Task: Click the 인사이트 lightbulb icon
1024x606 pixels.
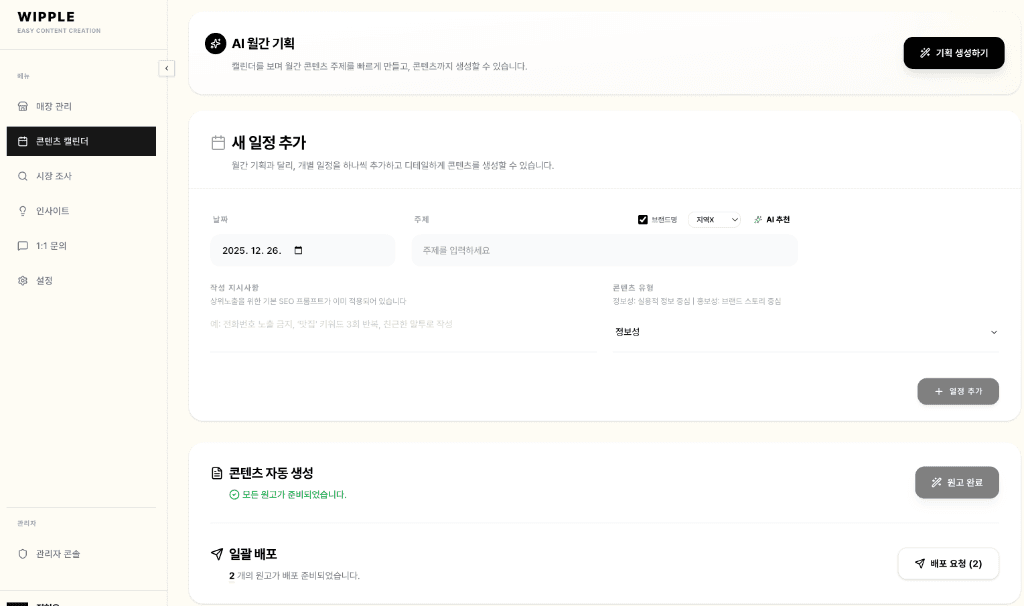Action: tap(23, 211)
